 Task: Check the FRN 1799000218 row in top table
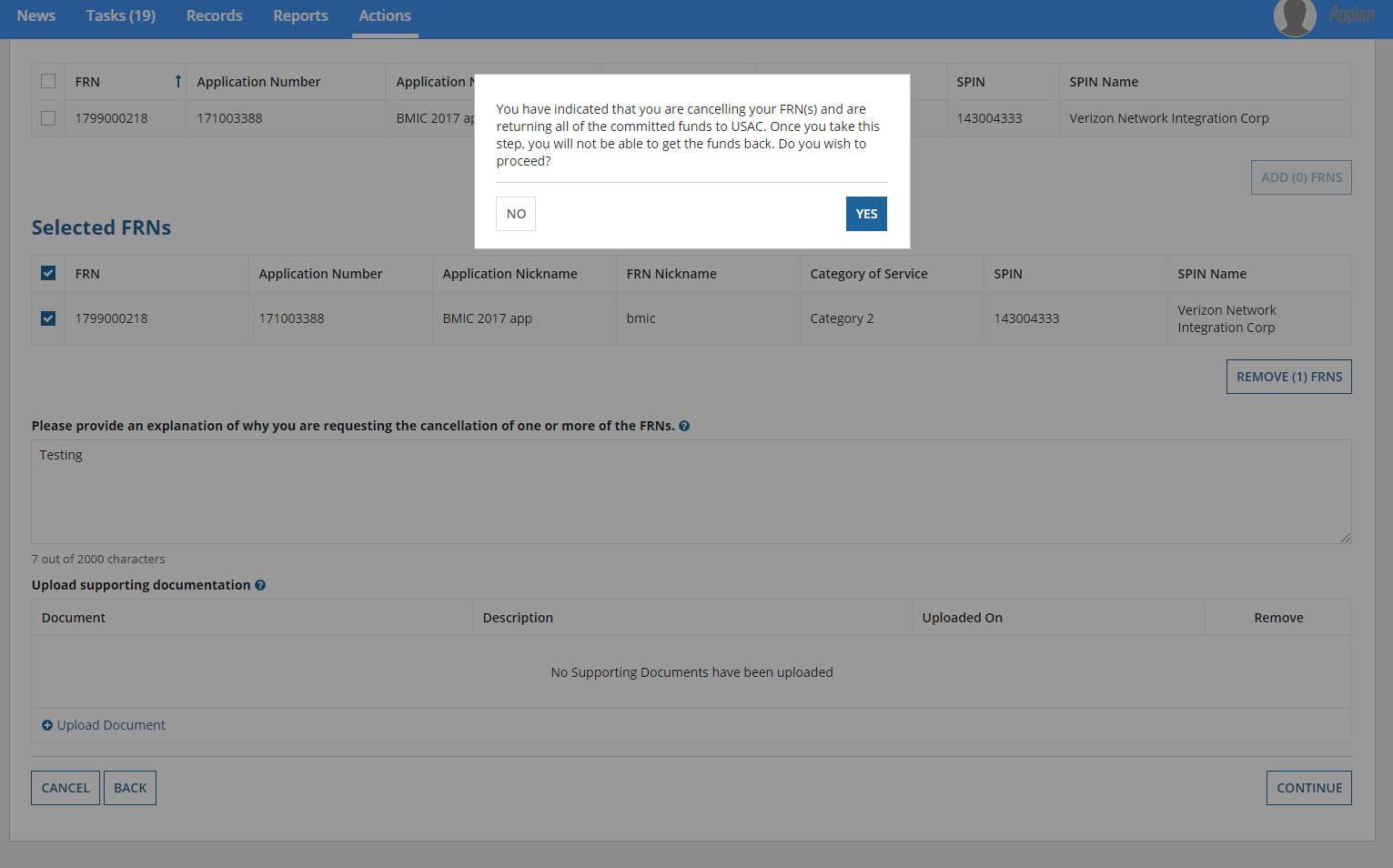pos(48,118)
